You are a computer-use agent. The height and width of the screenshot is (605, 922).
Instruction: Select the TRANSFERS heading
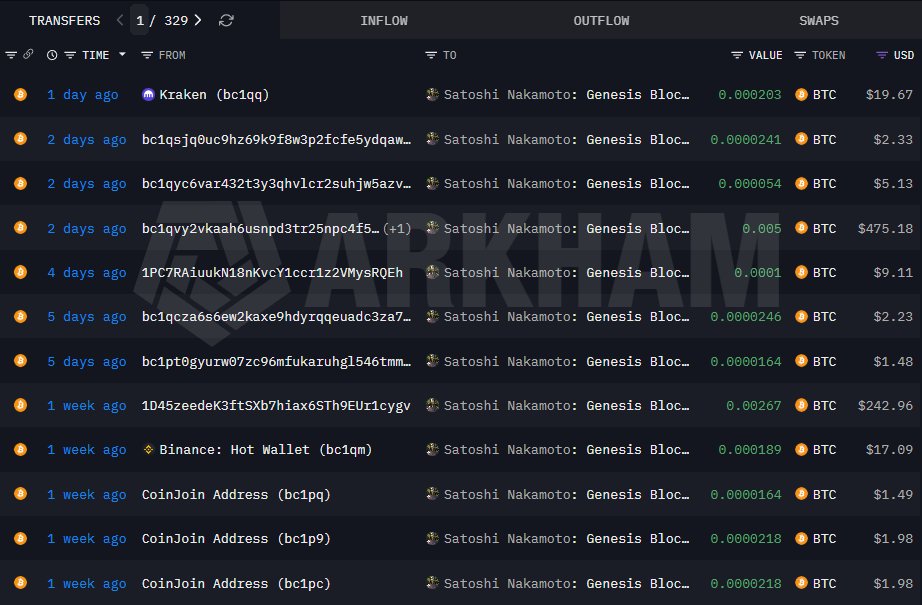65,21
